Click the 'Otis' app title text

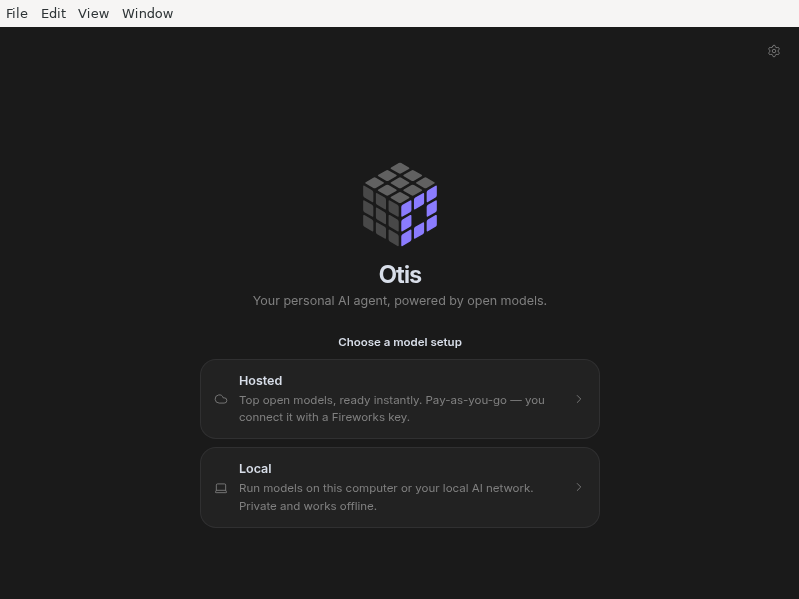point(400,275)
